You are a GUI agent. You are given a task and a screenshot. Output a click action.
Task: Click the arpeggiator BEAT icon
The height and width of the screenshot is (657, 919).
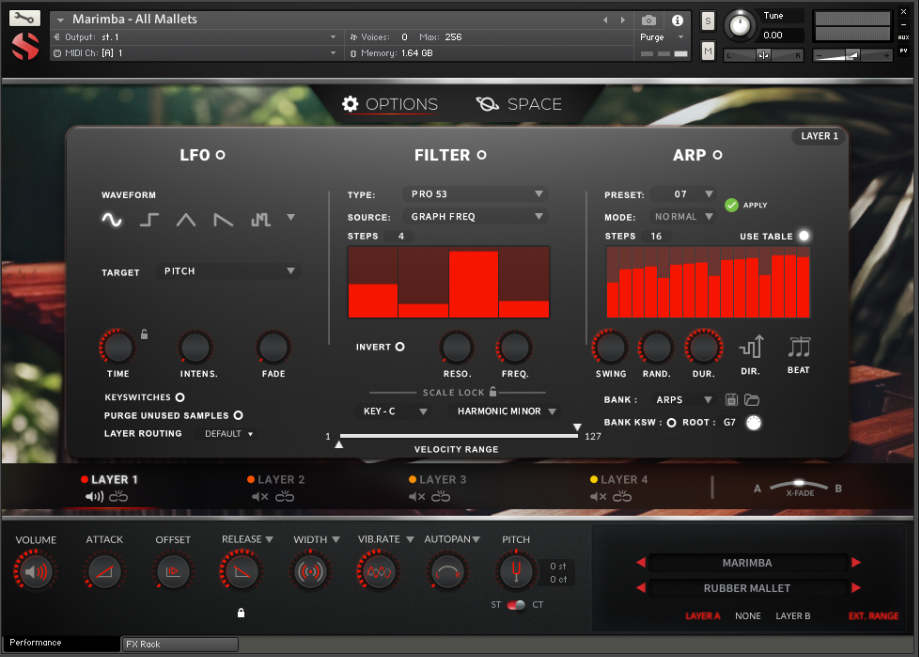[798, 347]
